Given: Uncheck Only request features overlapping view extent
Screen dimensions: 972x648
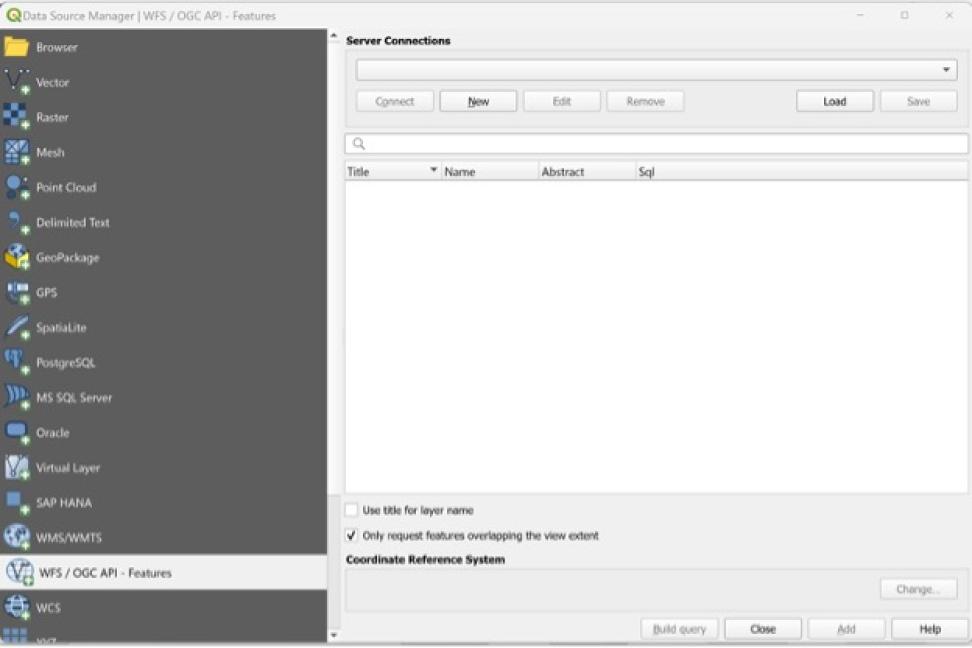Looking at the screenshot, I should 351,535.
